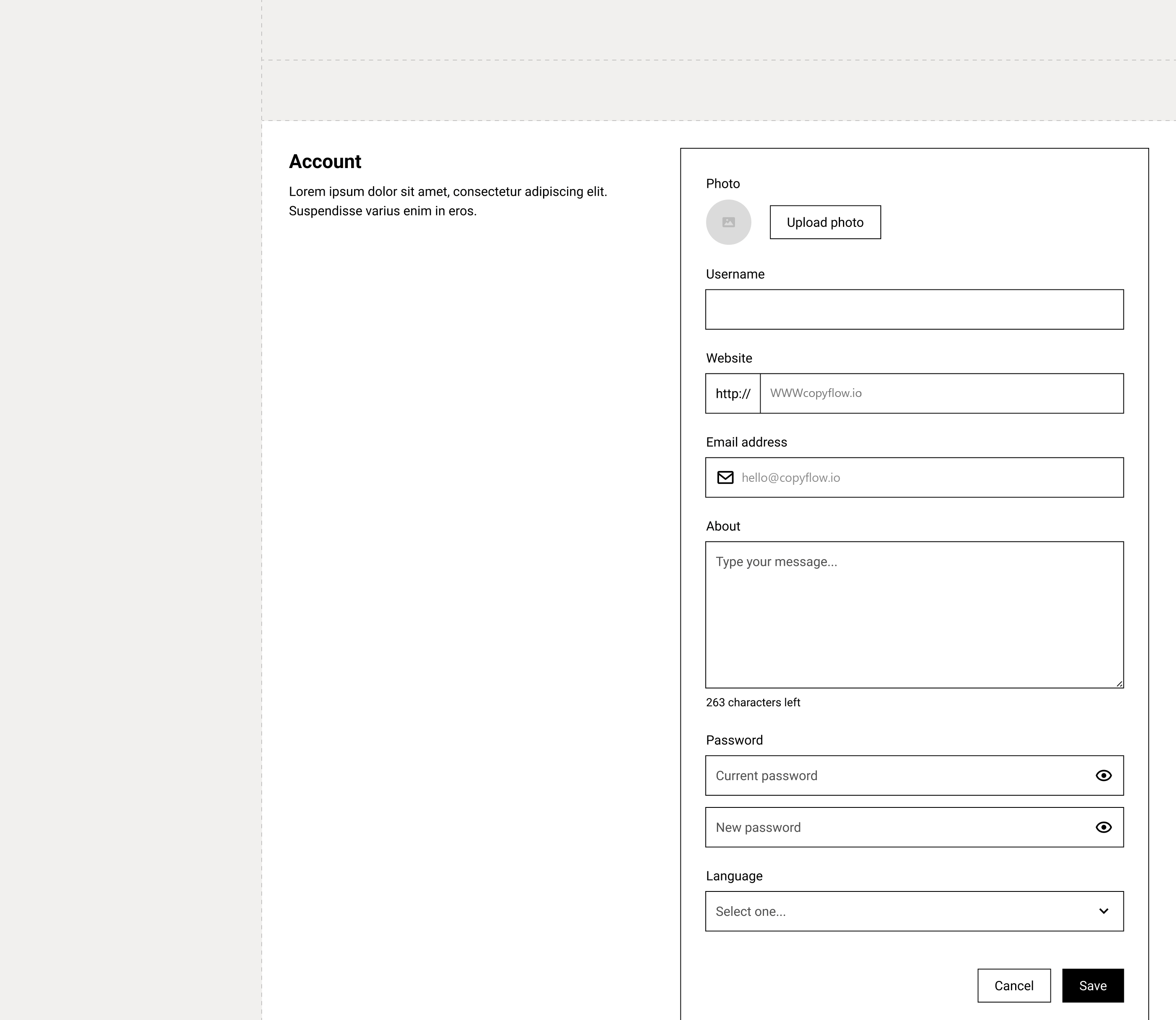Click the Upload photo button
Viewport: 1176px width, 1020px height.
point(825,222)
